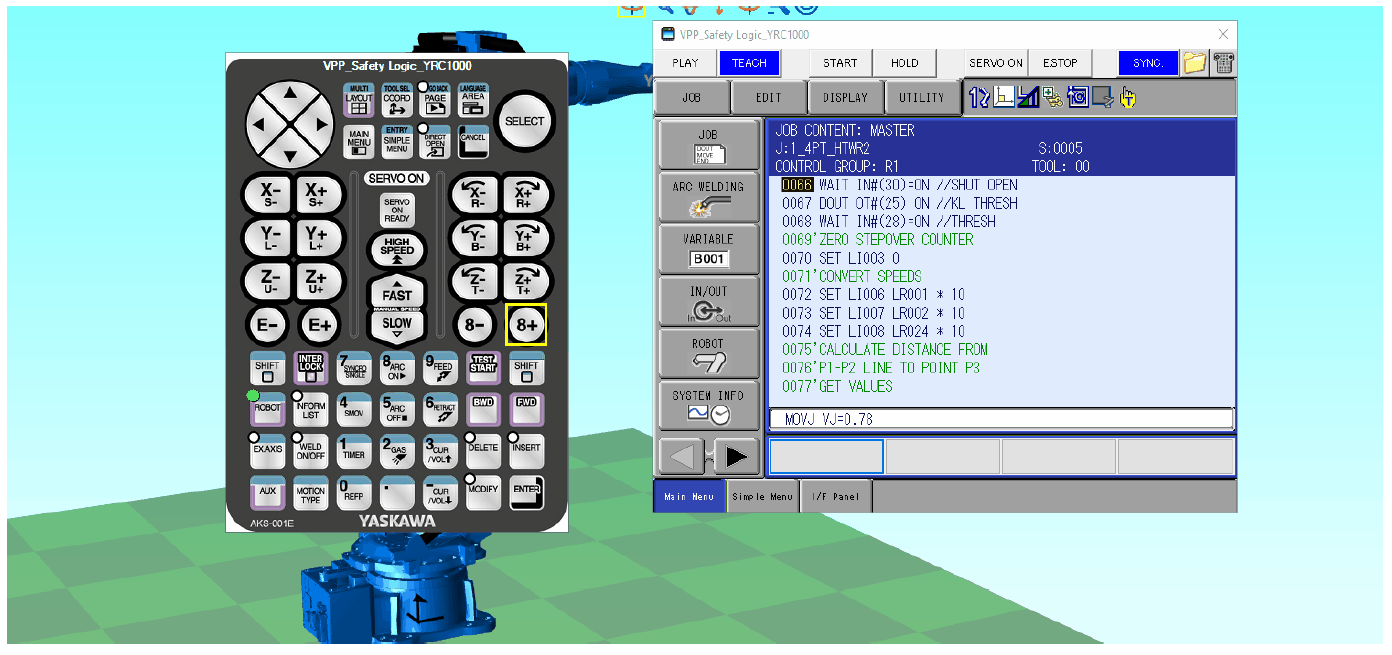
Task: Click the control group status icon
Action: pyautogui.click(x=979, y=97)
